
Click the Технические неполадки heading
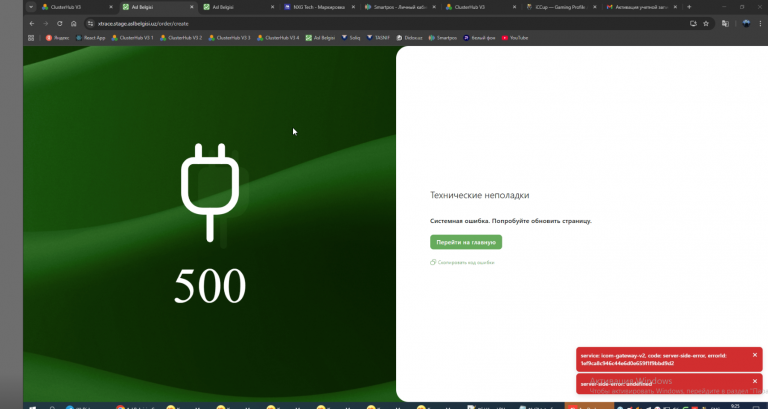480,195
